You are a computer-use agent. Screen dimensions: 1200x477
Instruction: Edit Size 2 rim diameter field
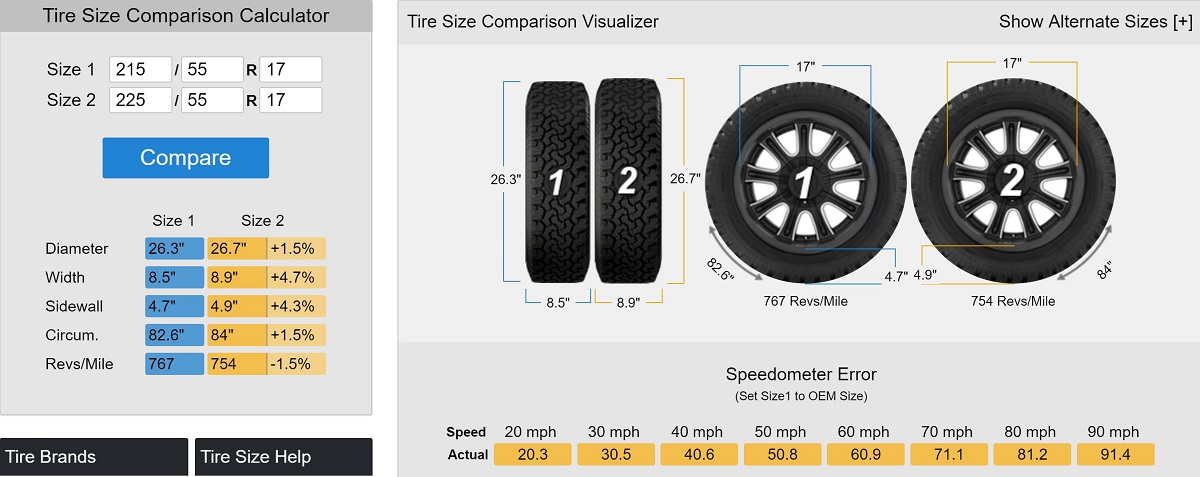click(291, 100)
